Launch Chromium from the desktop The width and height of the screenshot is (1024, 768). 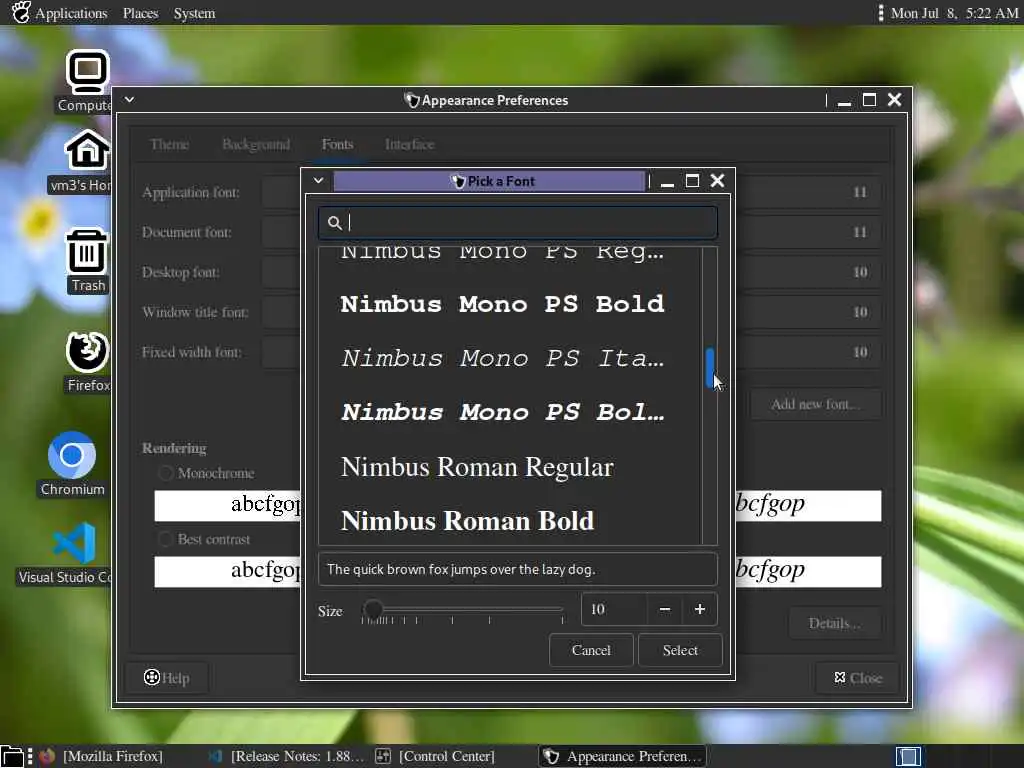[72, 464]
